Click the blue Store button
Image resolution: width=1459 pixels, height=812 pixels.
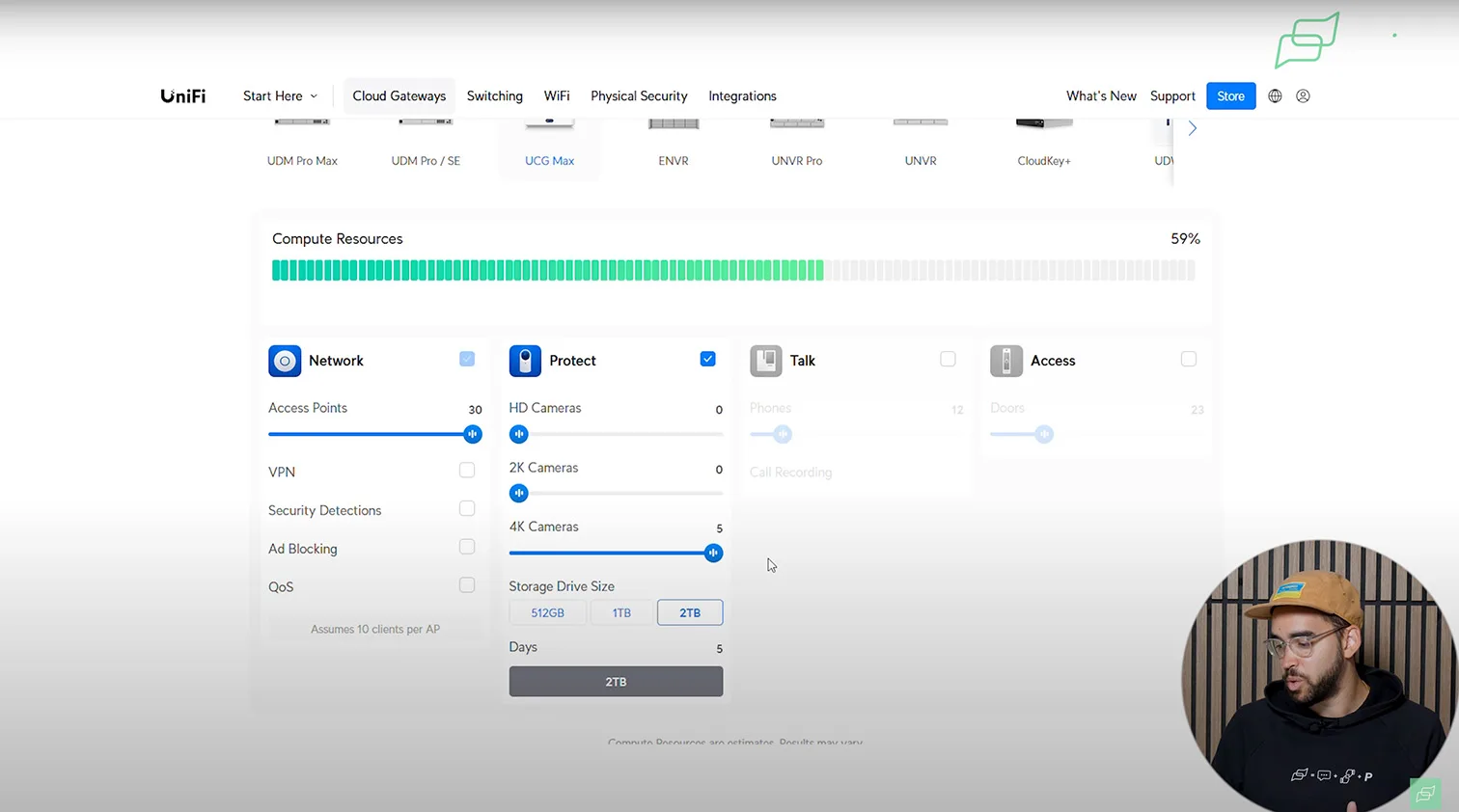[1230, 96]
